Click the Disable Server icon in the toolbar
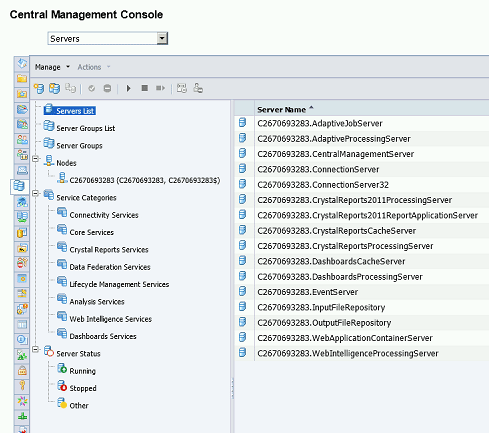 (107, 88)
